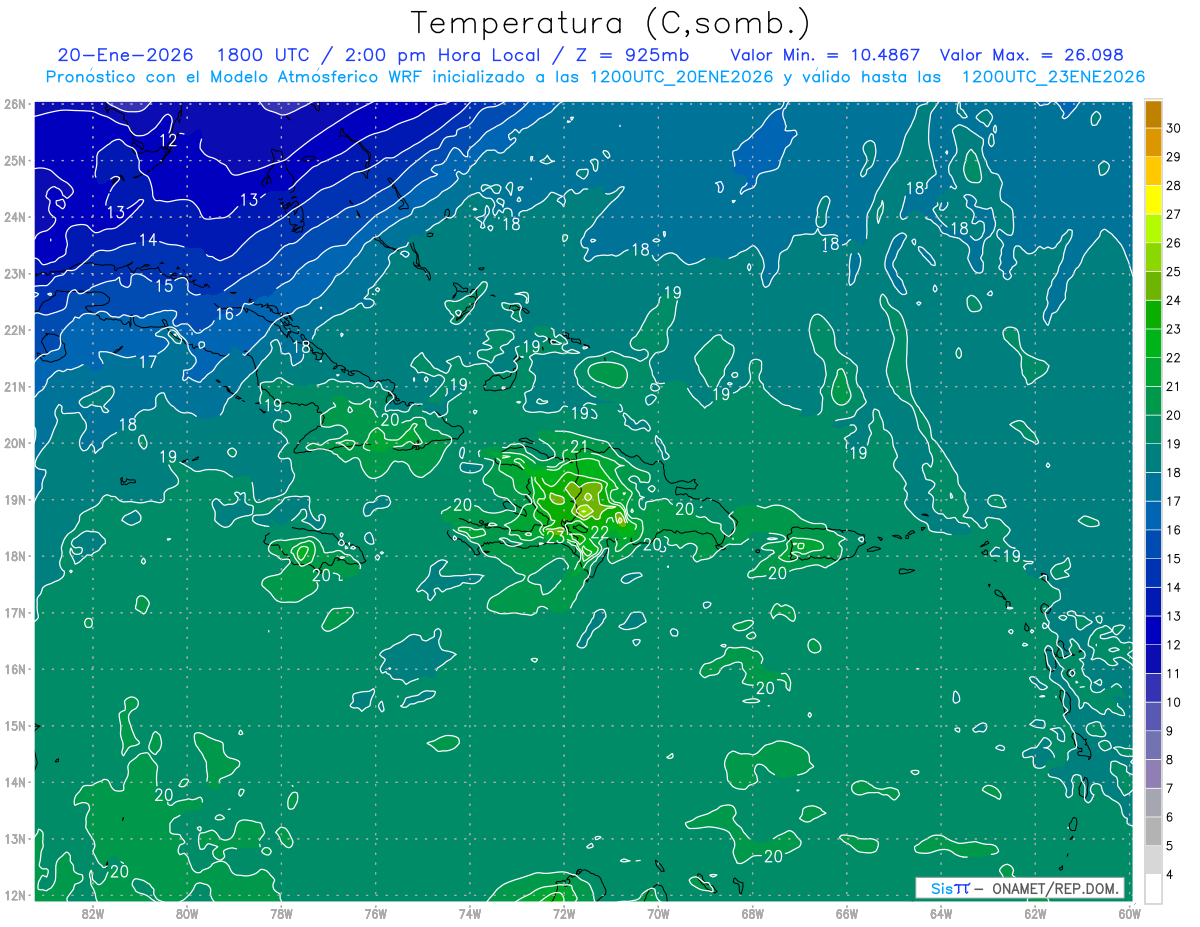Screen dimensions: 1200x927
Task: Click the "16" contour label on the map
Action: click(x=225, y=314)
